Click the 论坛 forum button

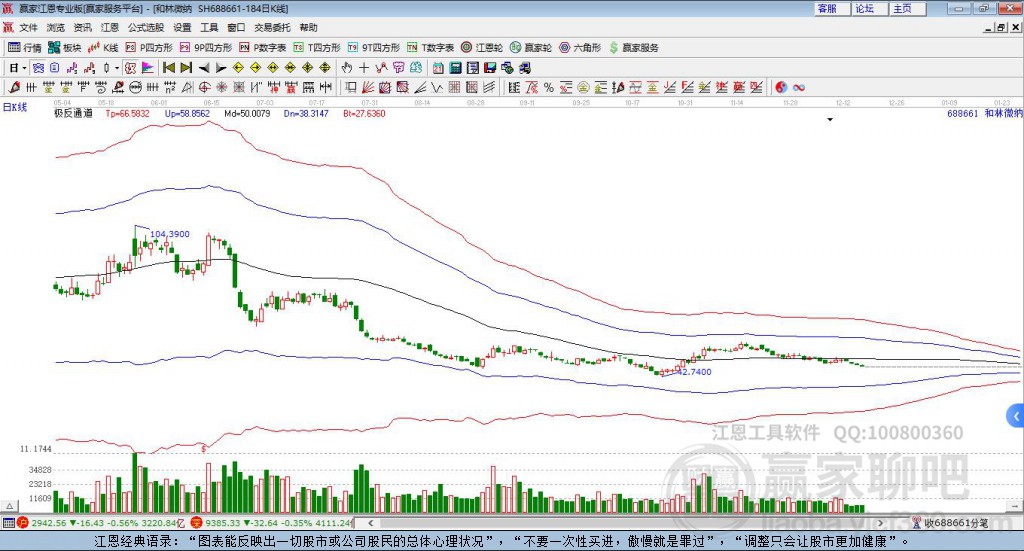(x=870, y=8)
